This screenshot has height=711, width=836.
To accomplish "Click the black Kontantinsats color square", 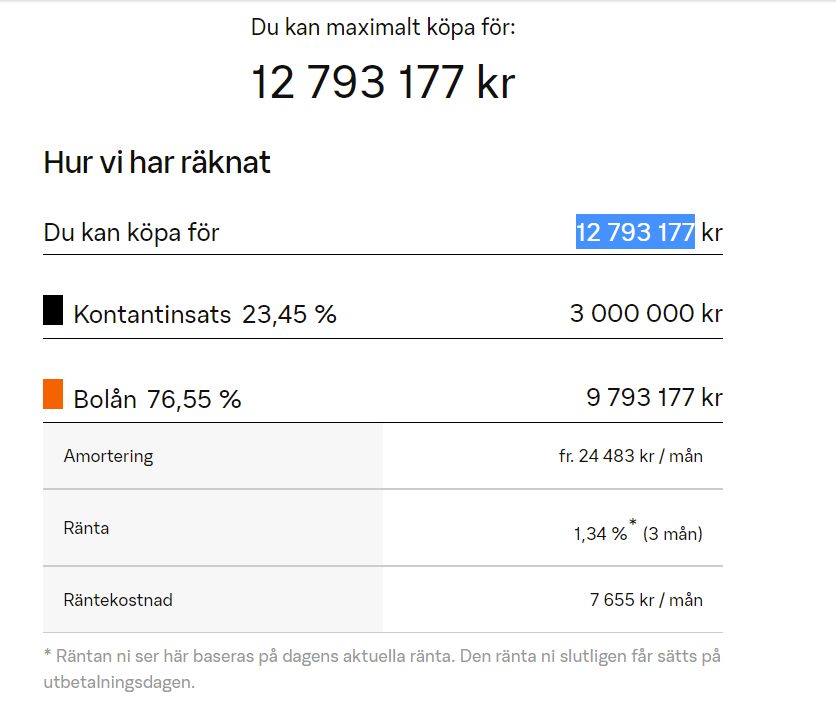I will coord(53,310).
